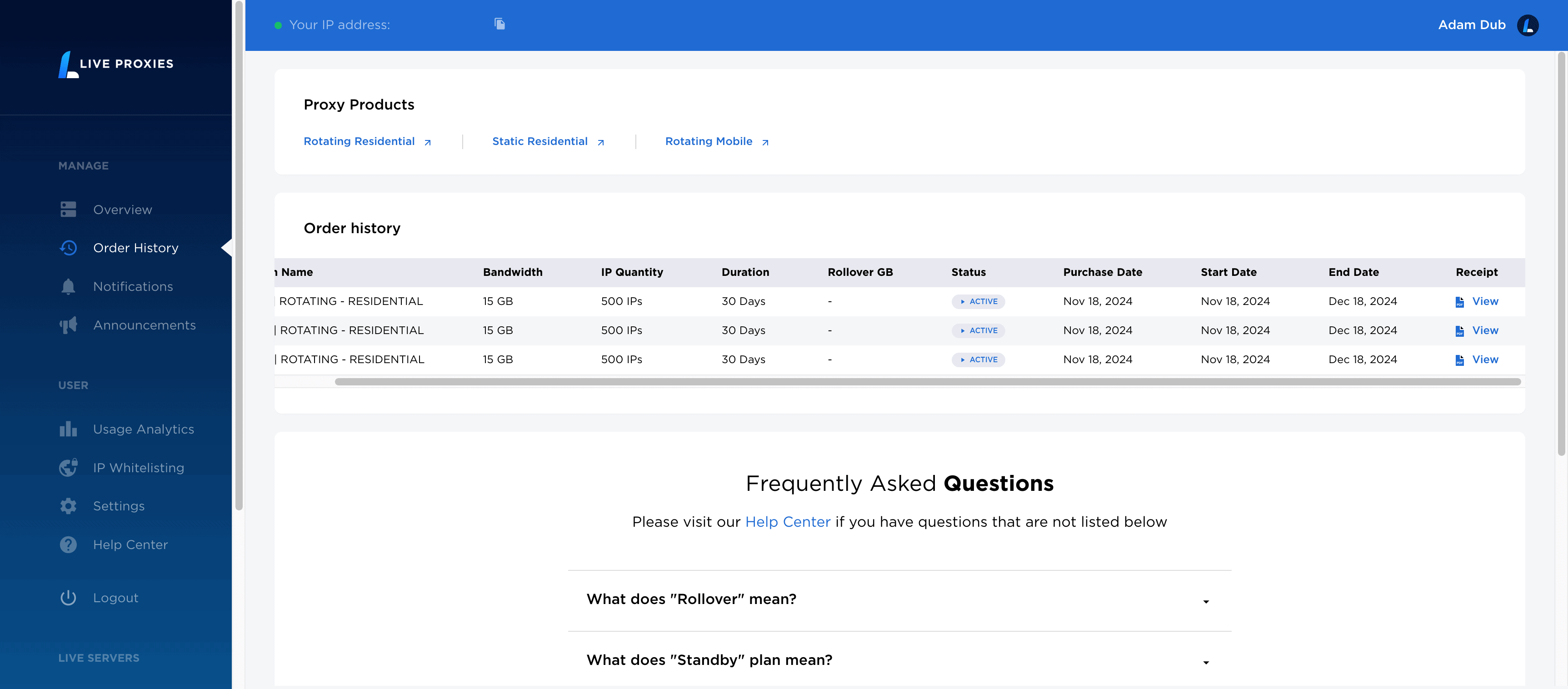Click the Help Center link in FAQ text
The width and height of the screenshot is (1568, 689).
787,522
